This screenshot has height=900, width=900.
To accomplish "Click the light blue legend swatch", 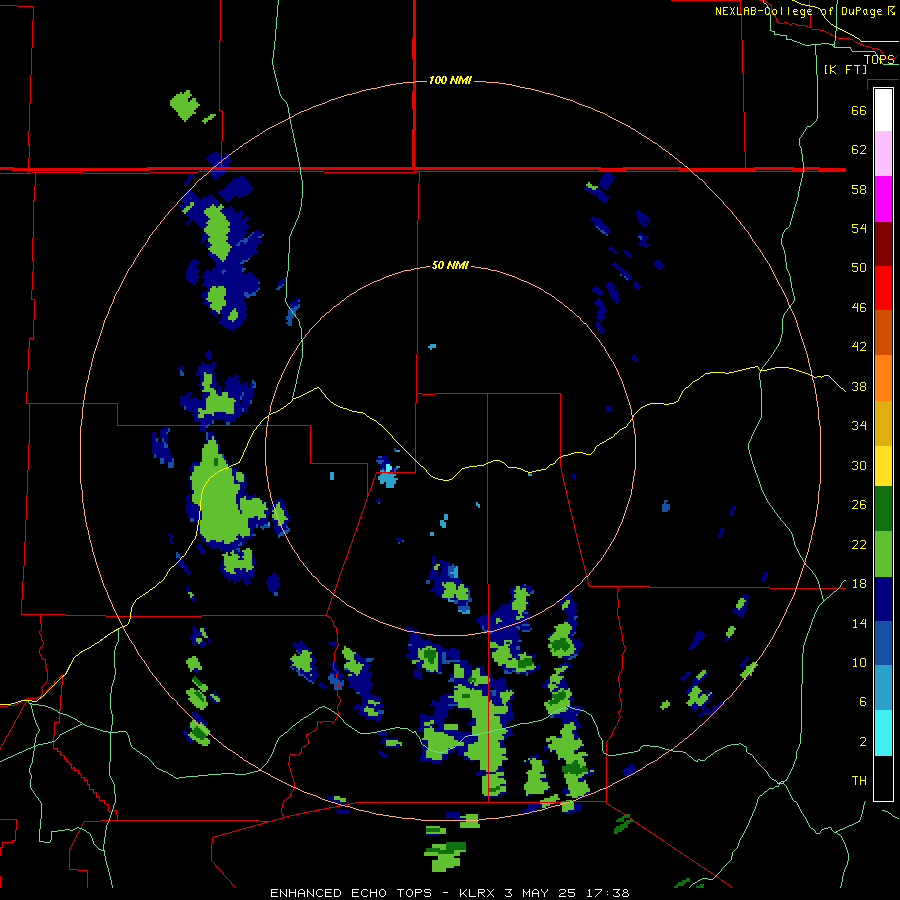I will click(x=883, y=687).
